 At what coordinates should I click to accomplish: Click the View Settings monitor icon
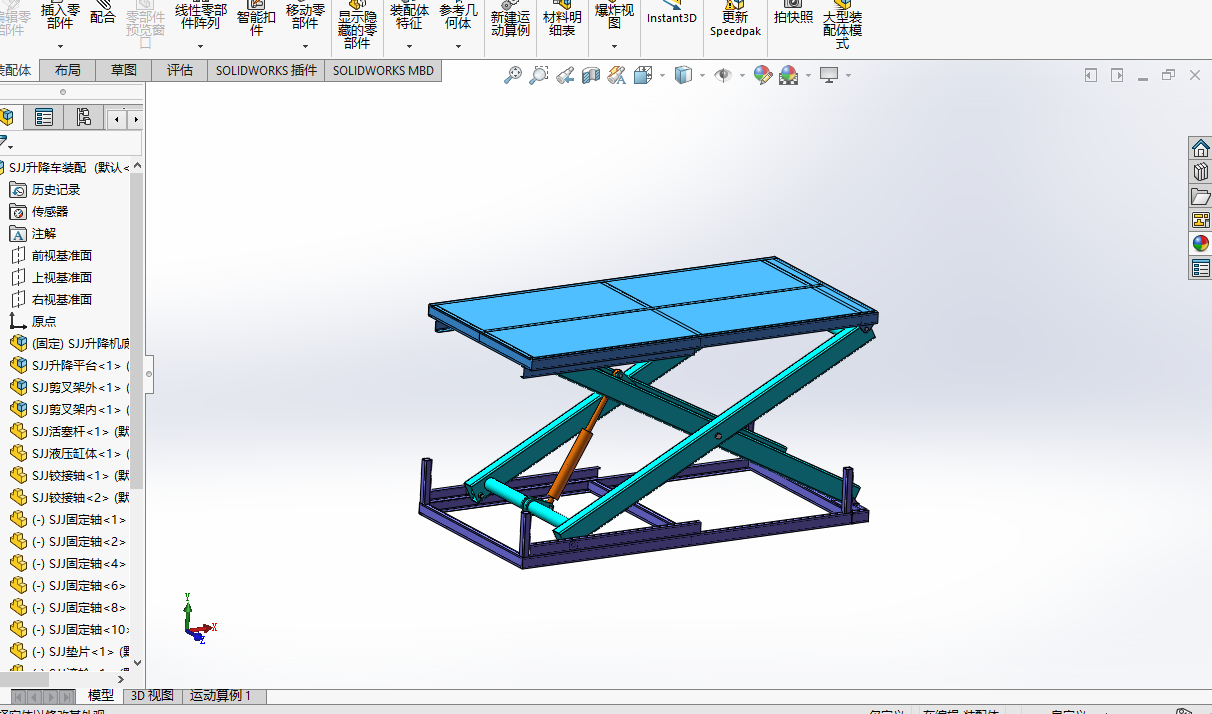pyautogui.click(x=829, y=75)
